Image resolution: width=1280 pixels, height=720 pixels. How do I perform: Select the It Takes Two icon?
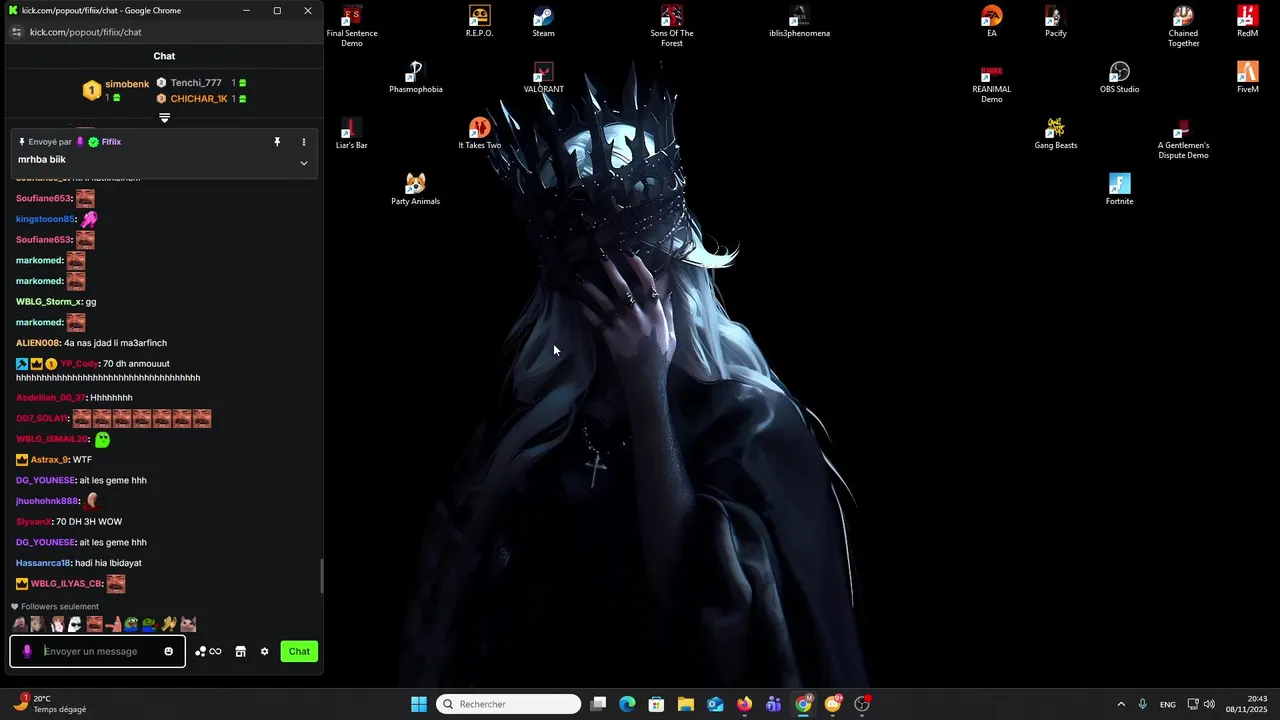click(479, 134)
